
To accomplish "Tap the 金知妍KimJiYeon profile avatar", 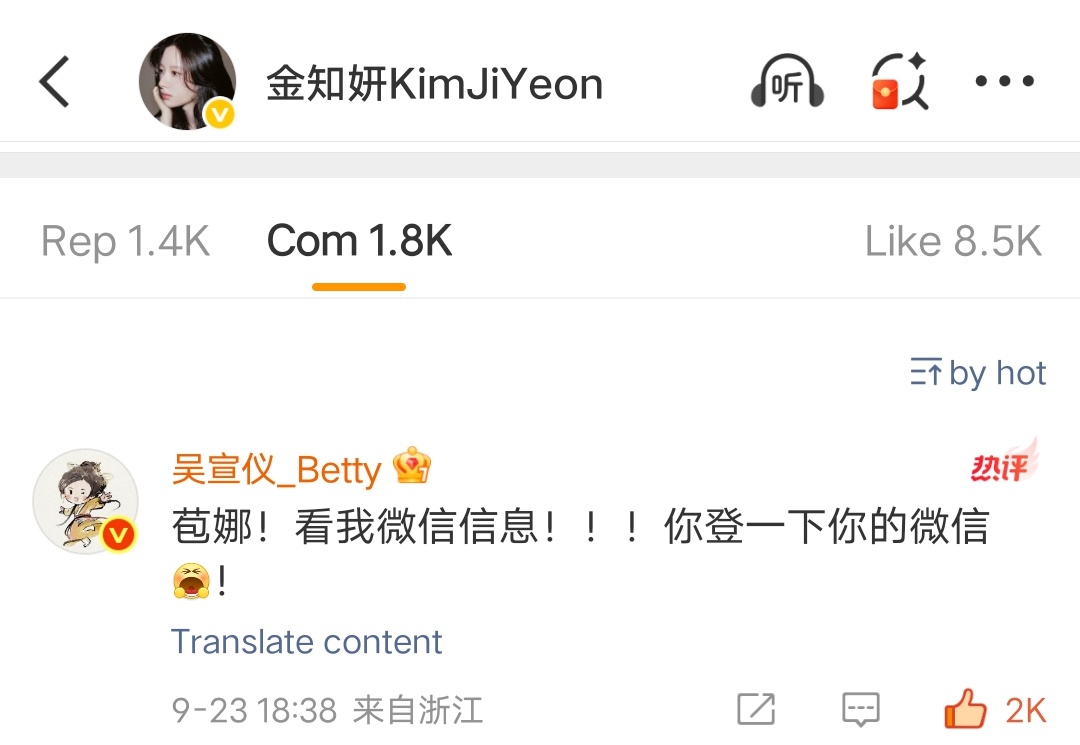I will click(187, 81).
